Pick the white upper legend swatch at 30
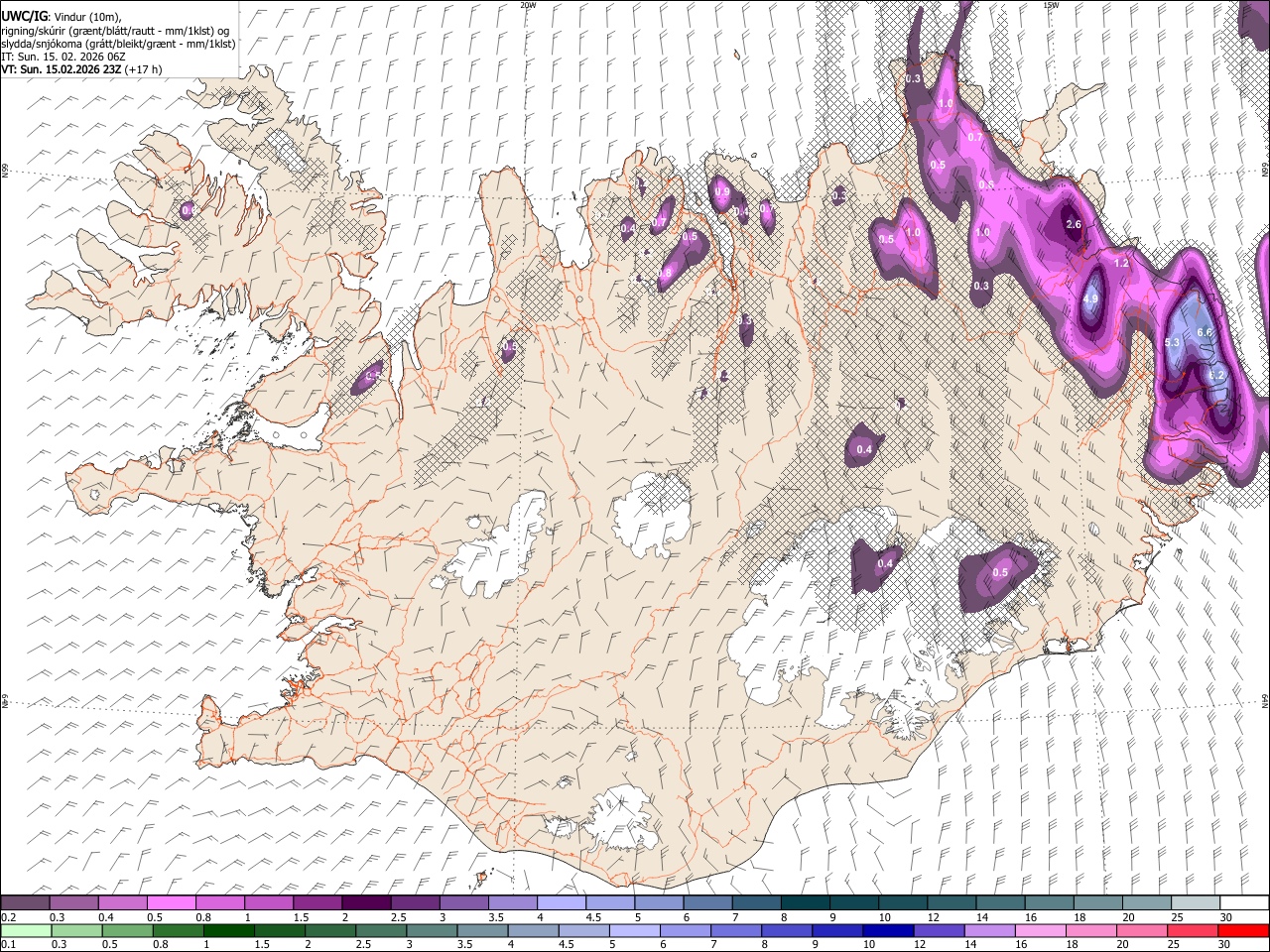The height and width of the screenshot is (952, 1270). 1244,902
